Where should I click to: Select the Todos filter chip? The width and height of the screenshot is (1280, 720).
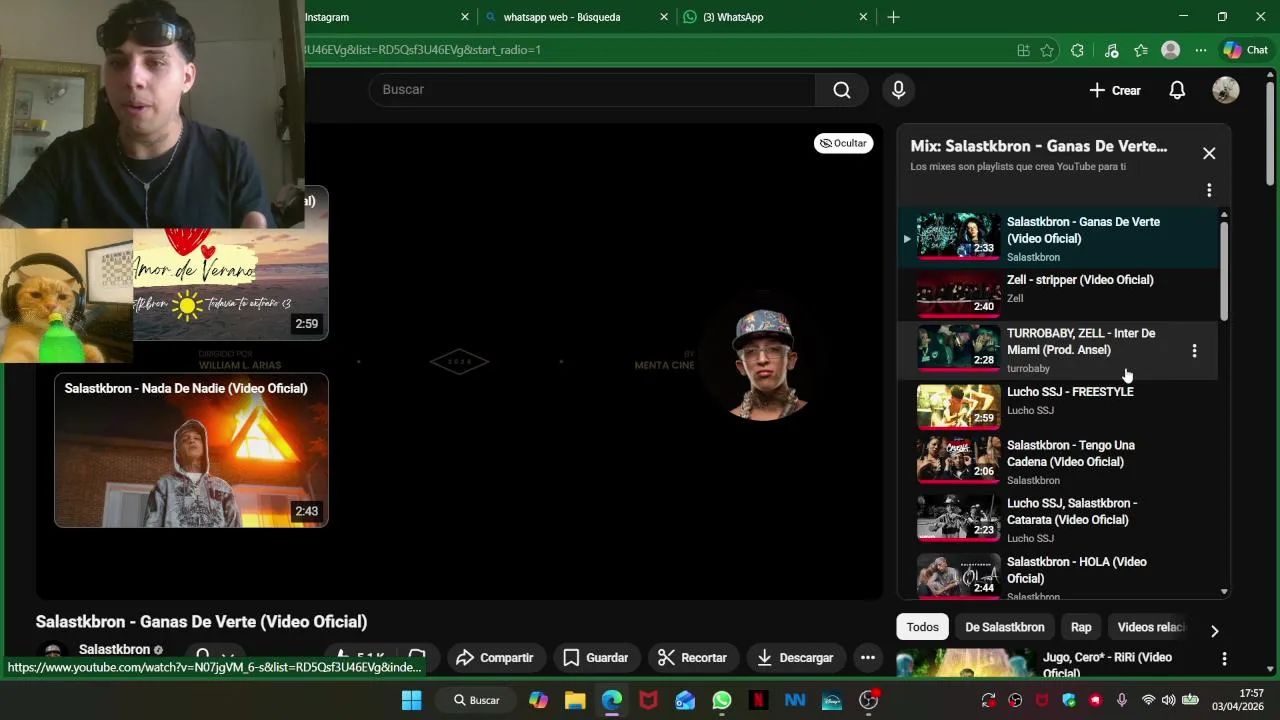tap(922, 627)
